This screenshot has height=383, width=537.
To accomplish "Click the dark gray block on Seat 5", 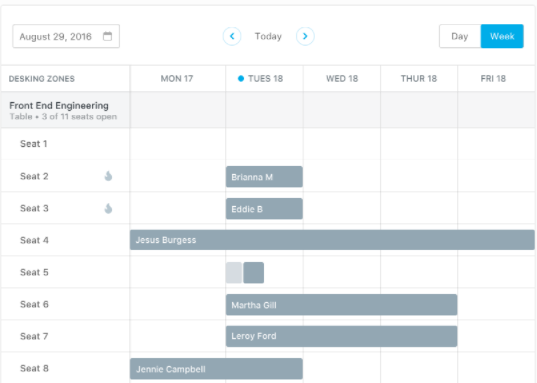I will pyautogui.click(x=253, y=273).
